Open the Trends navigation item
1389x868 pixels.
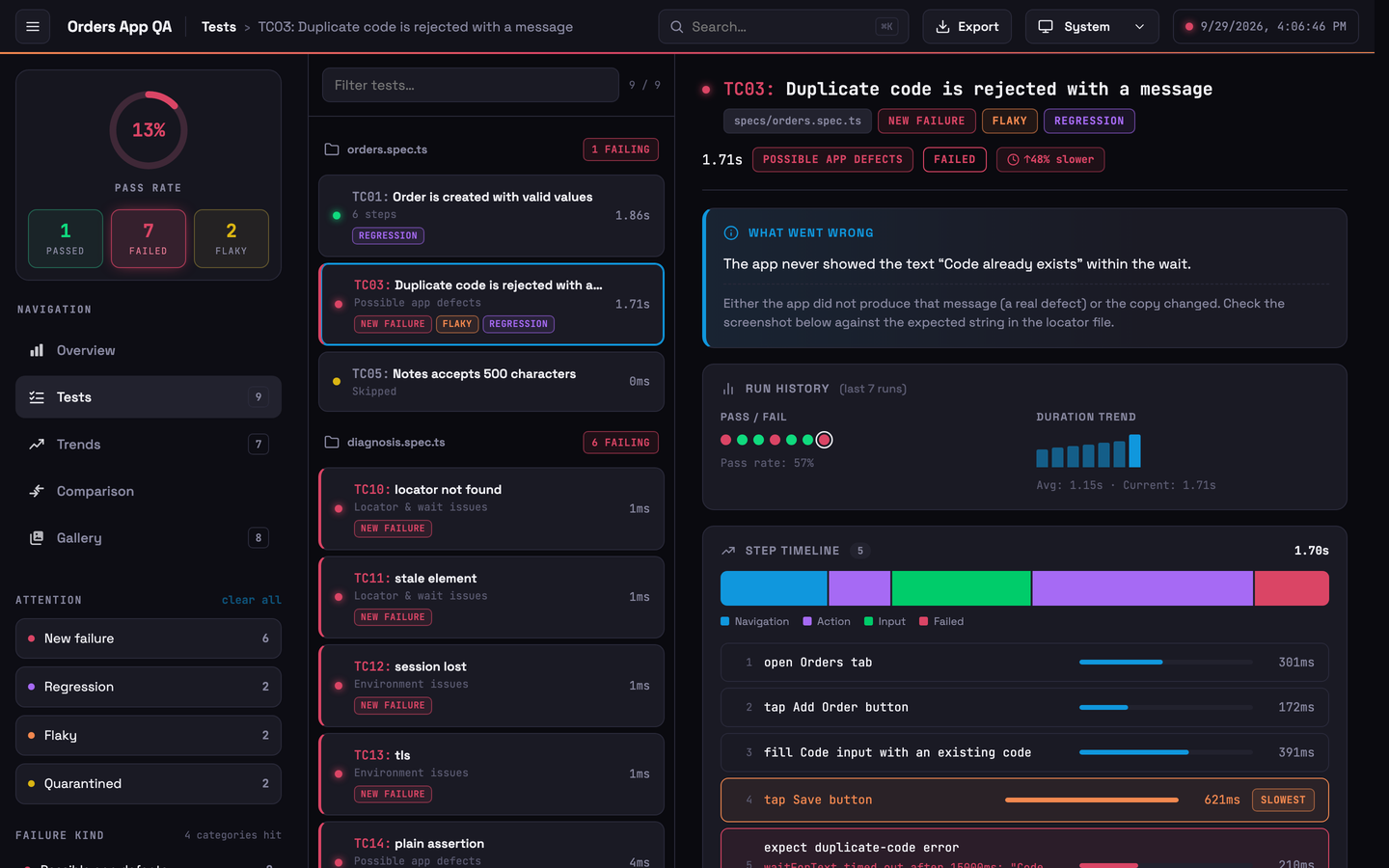pos(149,445)
